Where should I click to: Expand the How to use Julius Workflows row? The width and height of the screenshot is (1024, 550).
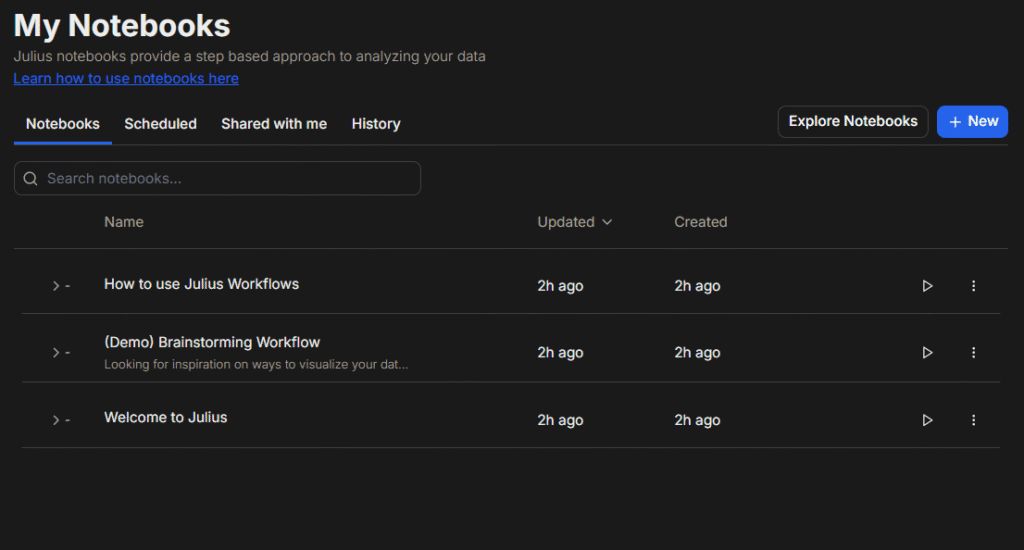click(x=56, y=286)
